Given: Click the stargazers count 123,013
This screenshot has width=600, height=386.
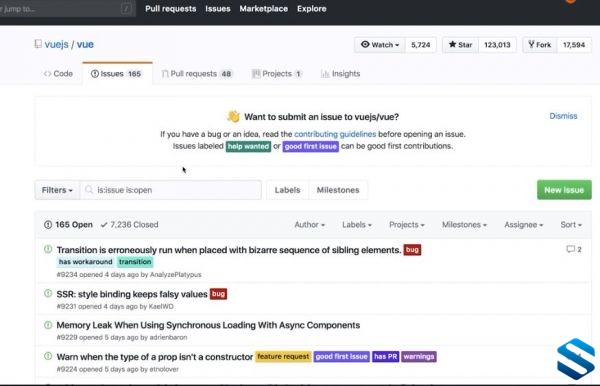Looking at the screenshot, I should (x=497, y=45).
